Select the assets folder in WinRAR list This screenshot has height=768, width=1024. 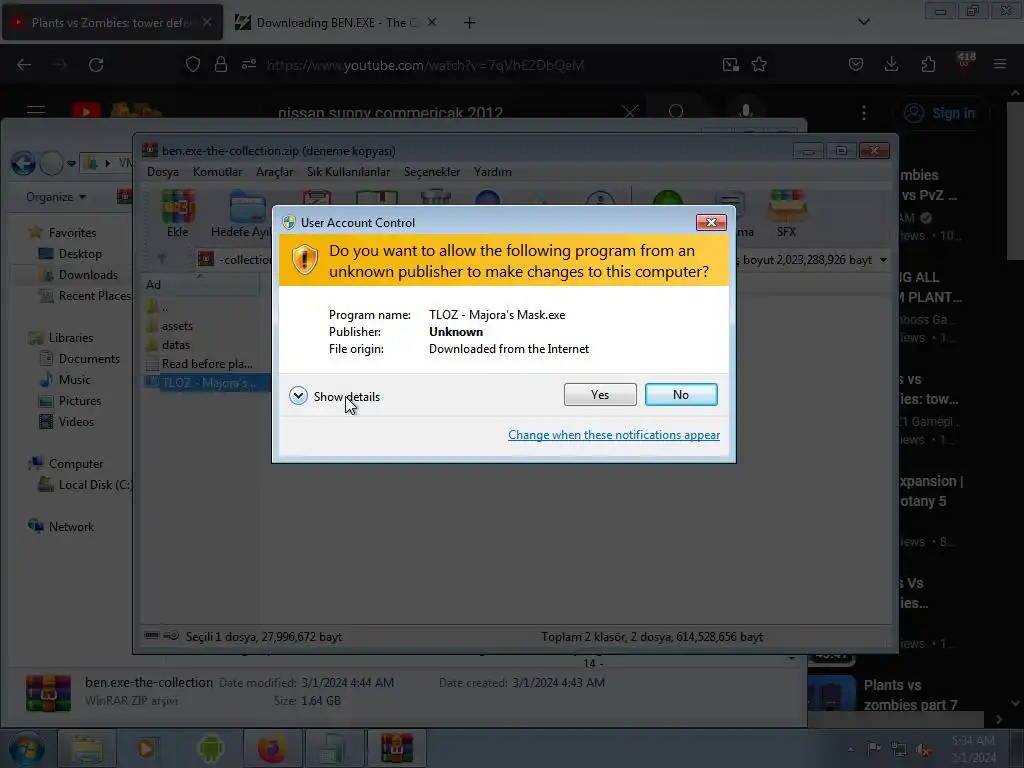click(170, 326)
